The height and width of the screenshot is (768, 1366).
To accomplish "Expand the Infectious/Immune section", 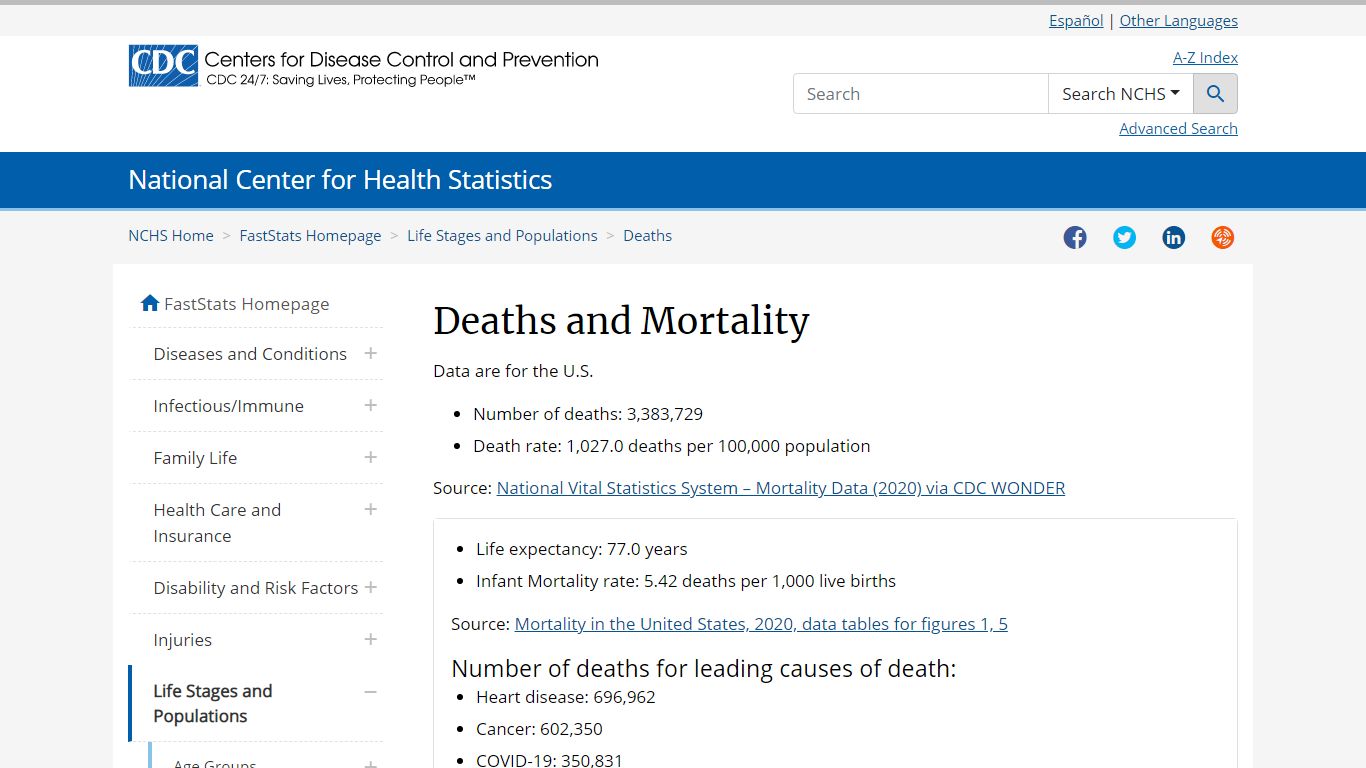I will pos(370,405).
